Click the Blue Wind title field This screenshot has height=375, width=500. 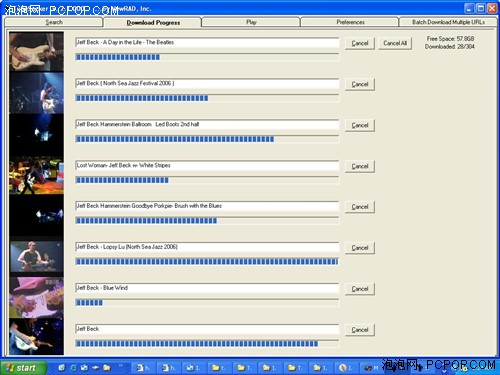tap(207, 288)
